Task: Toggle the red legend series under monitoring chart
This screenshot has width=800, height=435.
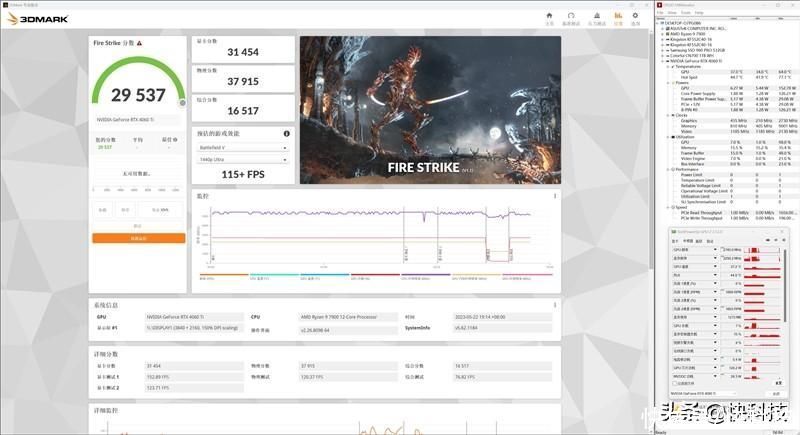Action: [375, 276]
